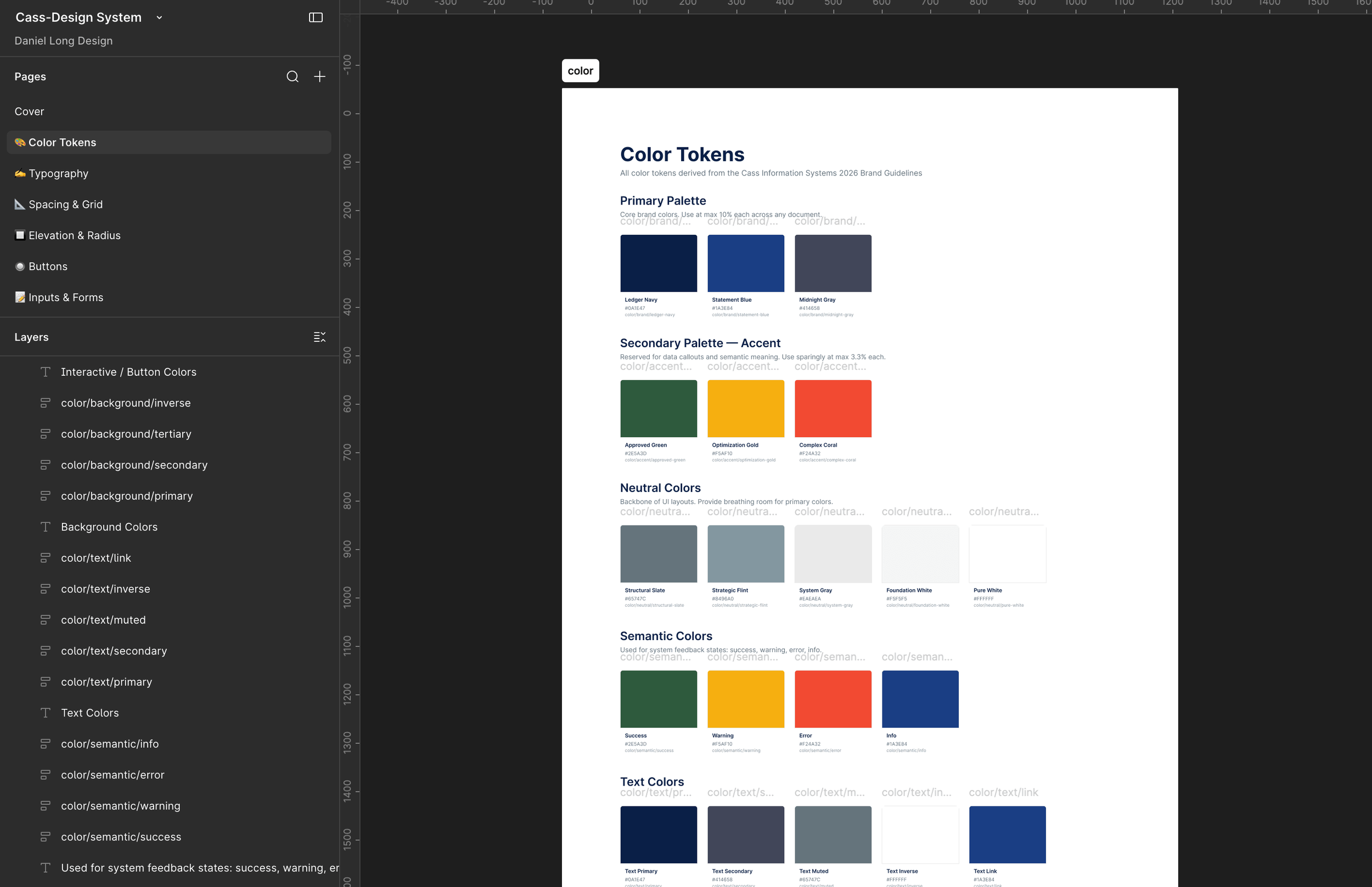
Task: Select the Optimization Gold color swatch
Action: [746, 408]
